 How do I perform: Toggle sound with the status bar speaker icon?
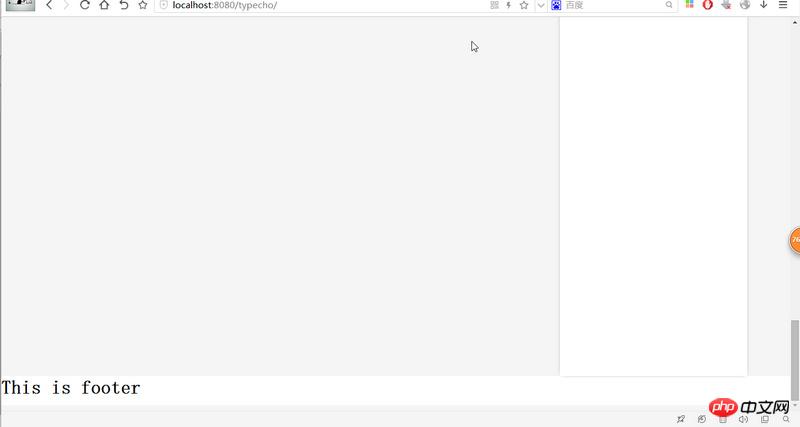pyautogui.click(x=743, y=419)
